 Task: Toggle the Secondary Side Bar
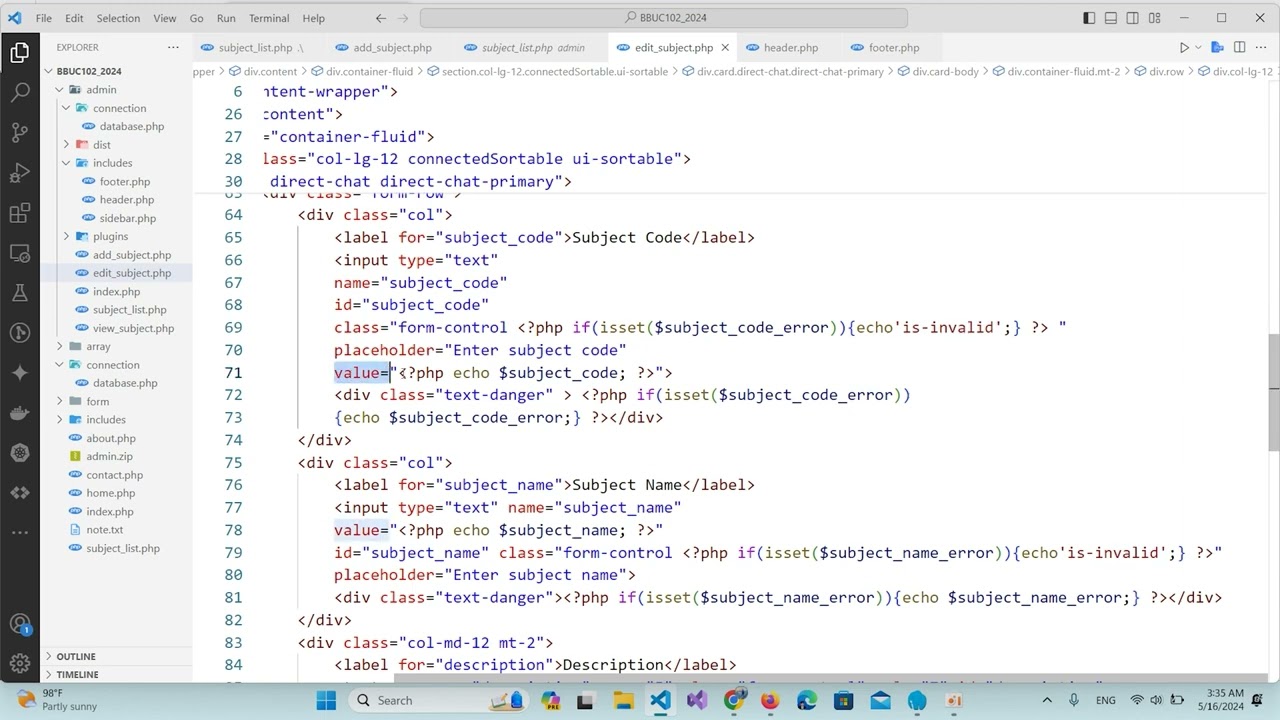coord(1133,18)
